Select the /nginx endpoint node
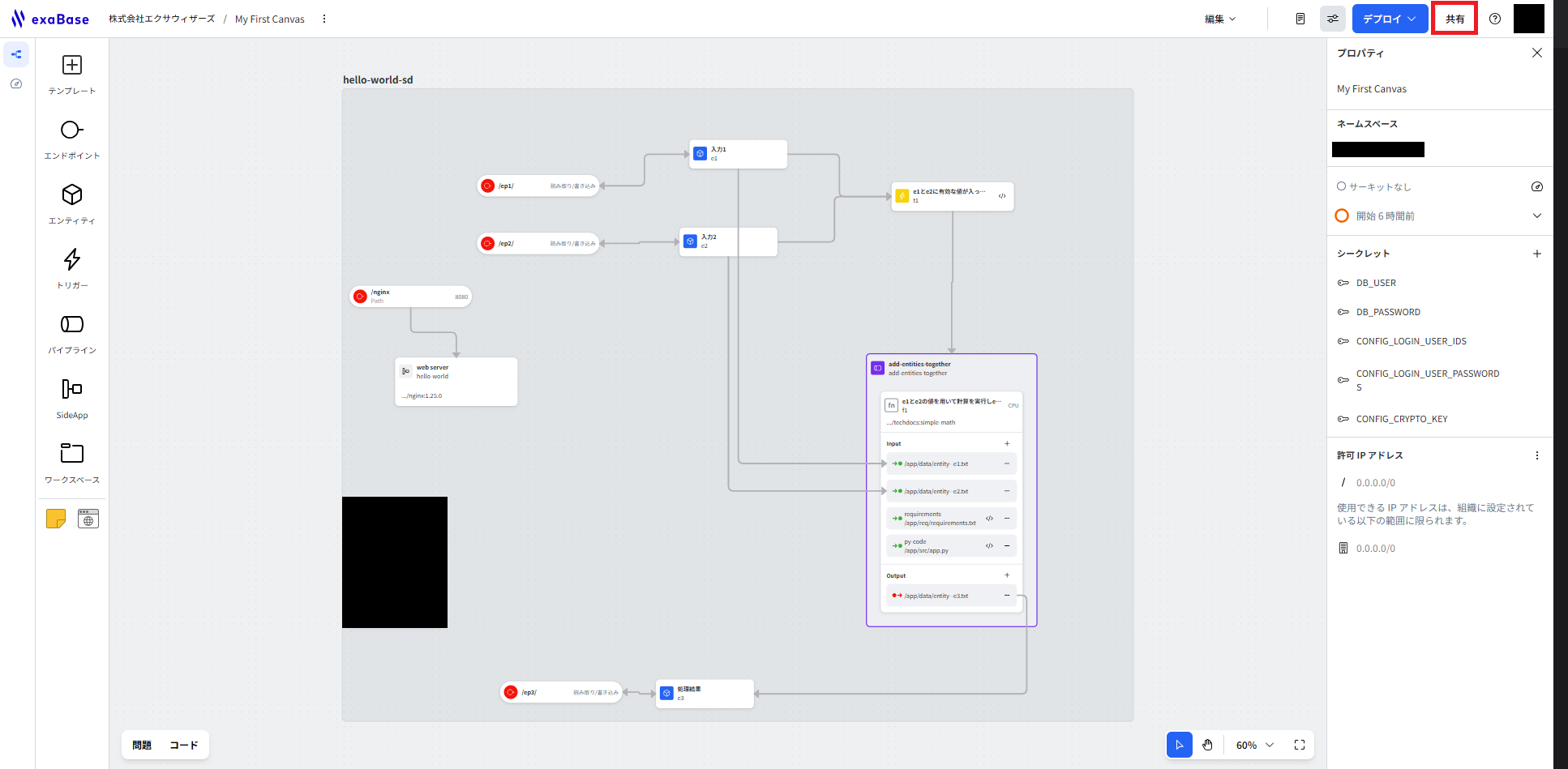 (x=410, y=297)
